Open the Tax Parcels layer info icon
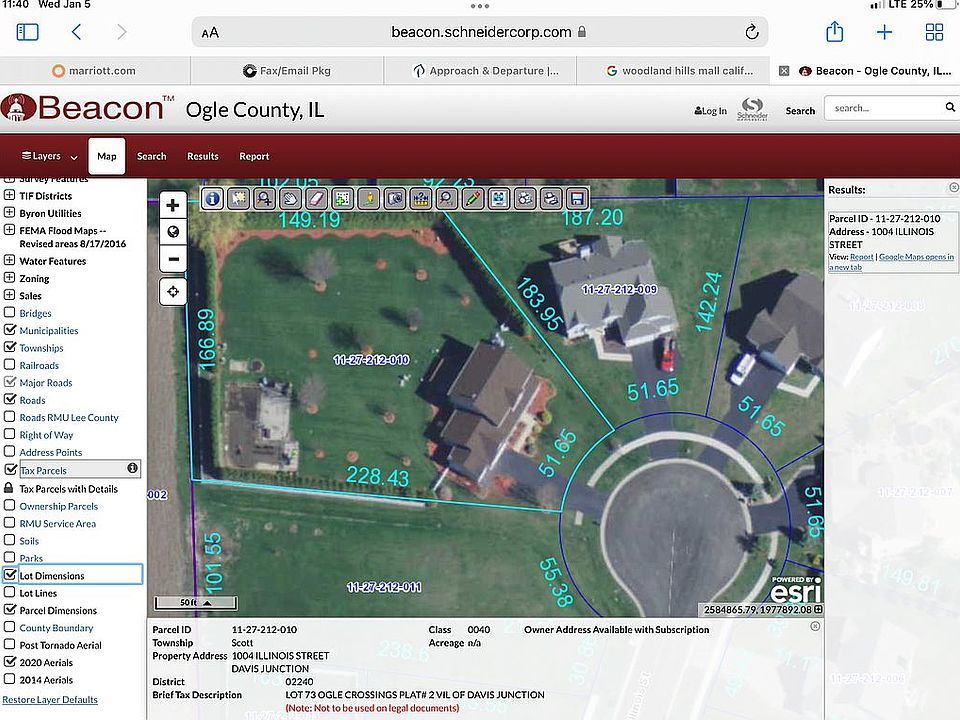The image size is (960, 720). 132,468
